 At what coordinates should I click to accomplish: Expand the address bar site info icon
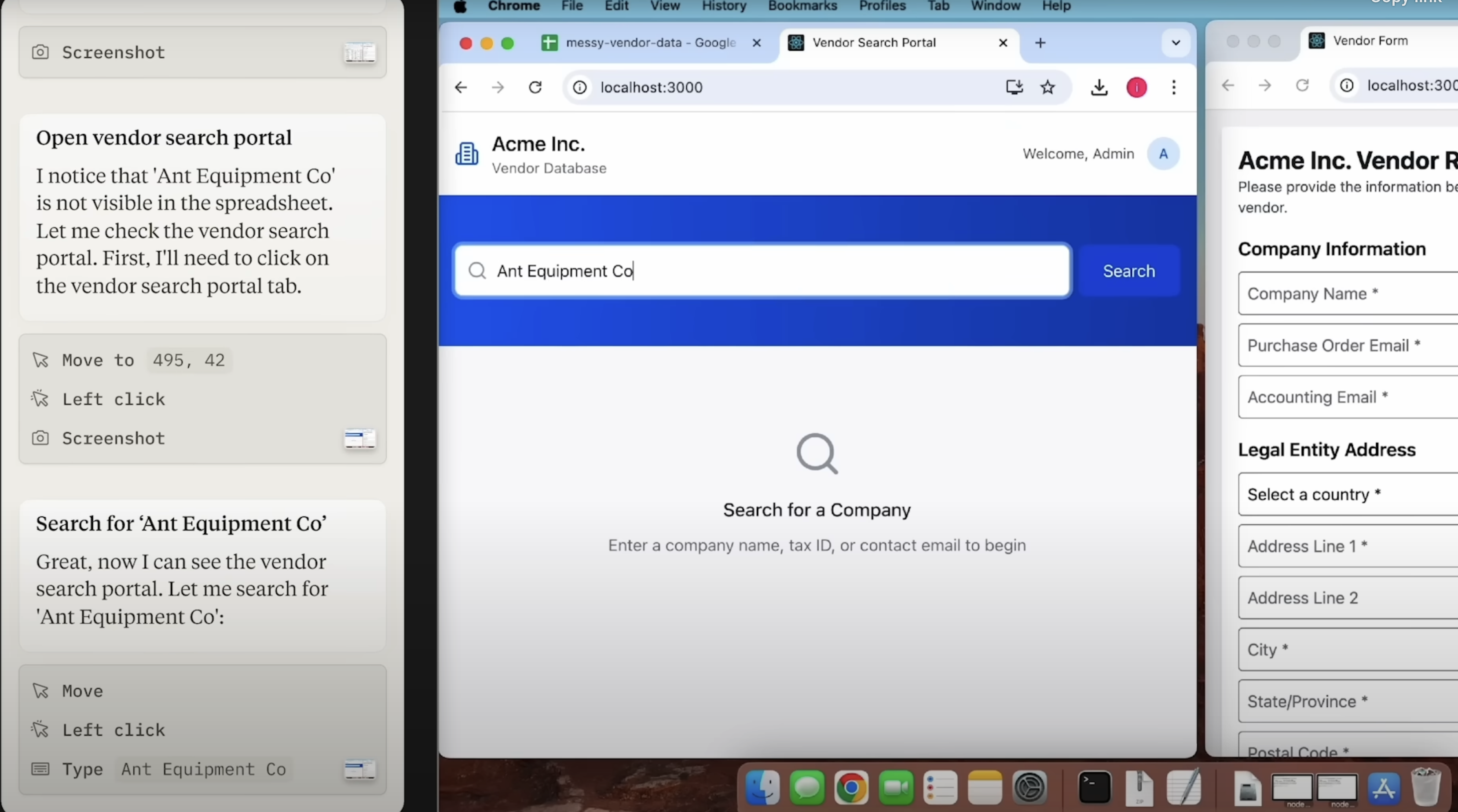pyautogui.click(x=579, y=87)
